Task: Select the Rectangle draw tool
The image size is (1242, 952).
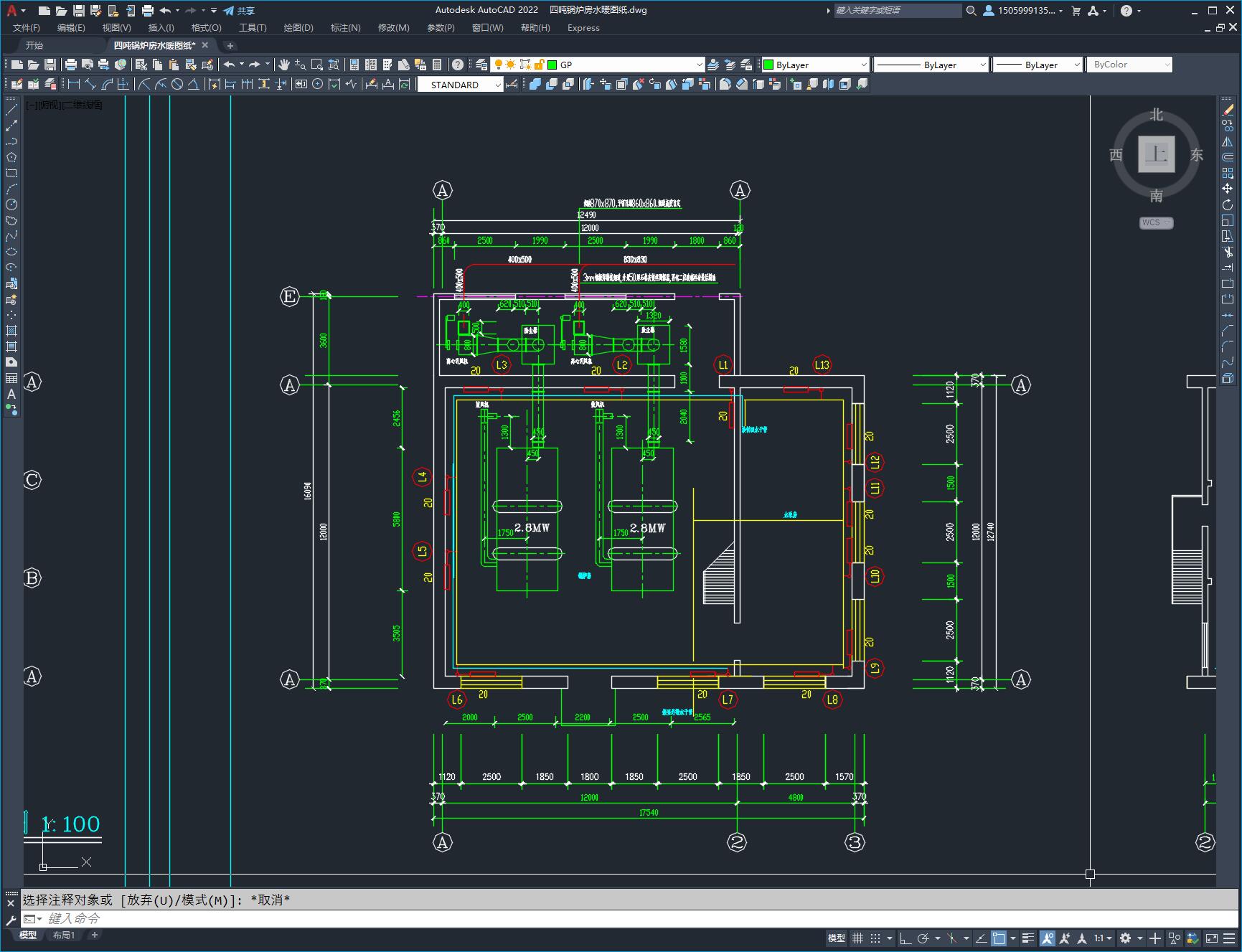Action: point(11,173)
